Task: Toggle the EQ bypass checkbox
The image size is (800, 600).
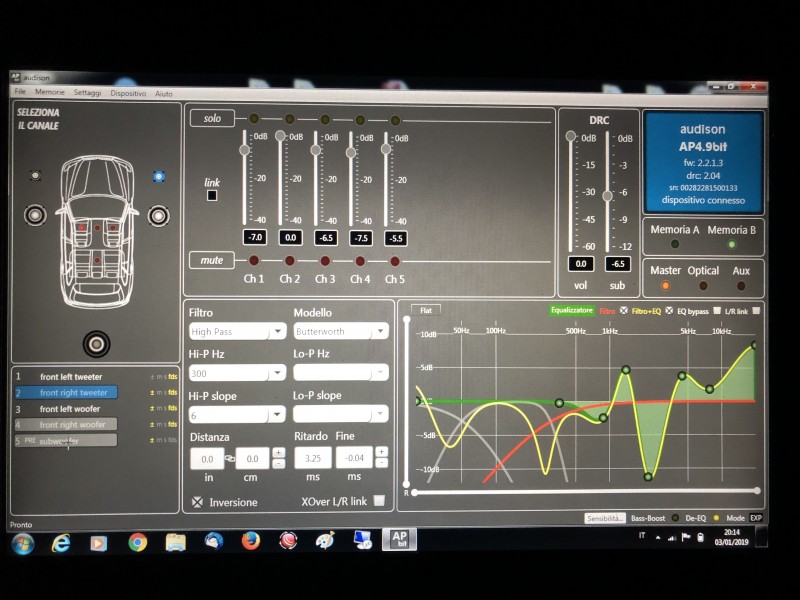Action: pyautogui.click(x=717, y=311)
